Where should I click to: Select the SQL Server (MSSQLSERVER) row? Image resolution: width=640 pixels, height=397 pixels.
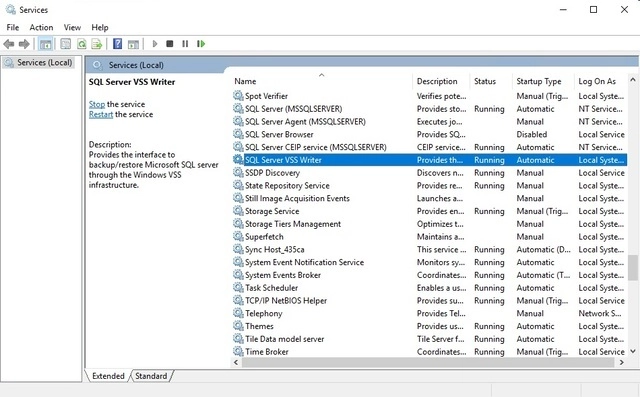[x=429, y=109]
